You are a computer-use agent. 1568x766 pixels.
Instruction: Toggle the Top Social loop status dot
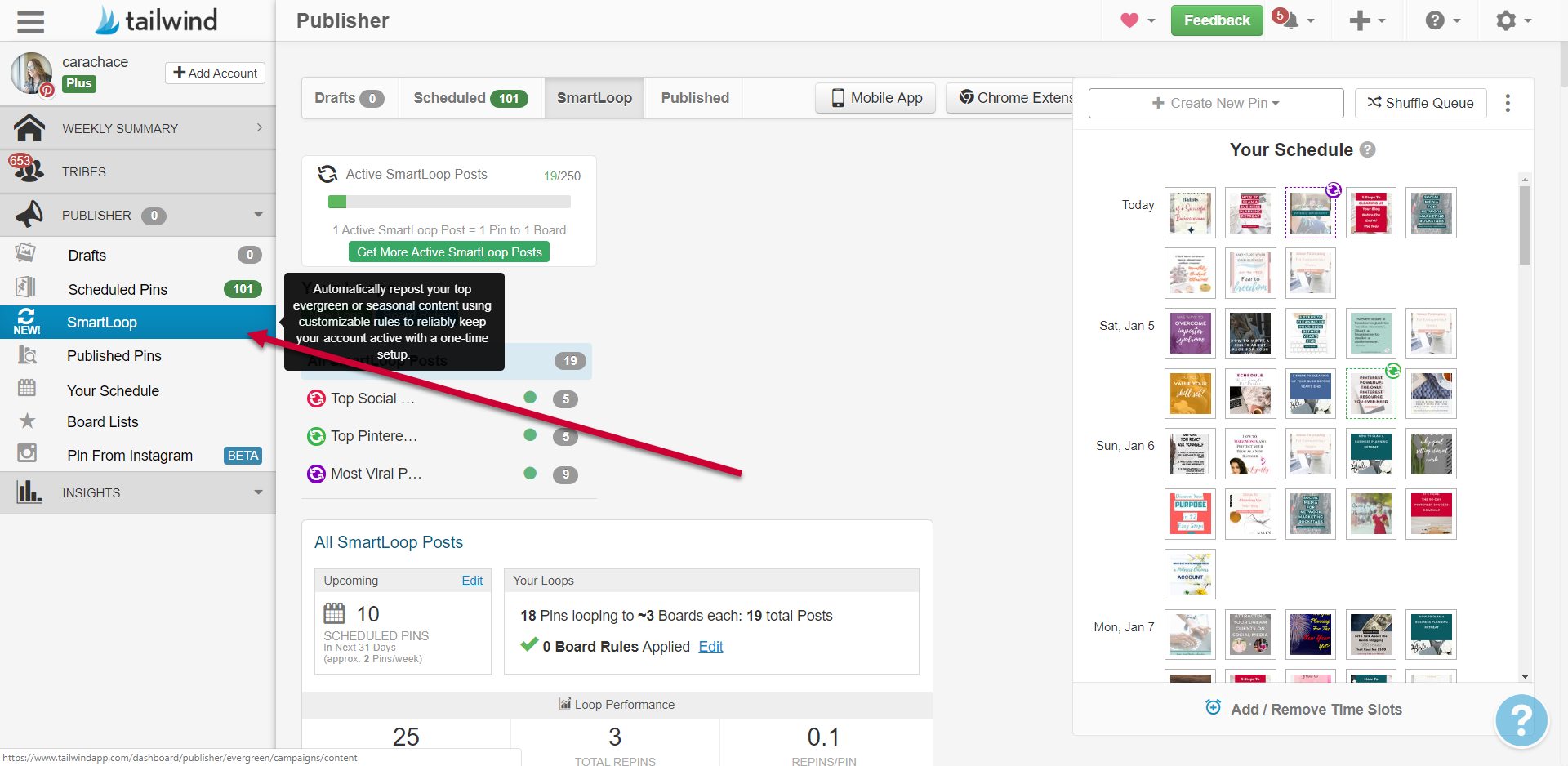coord(530,397)
